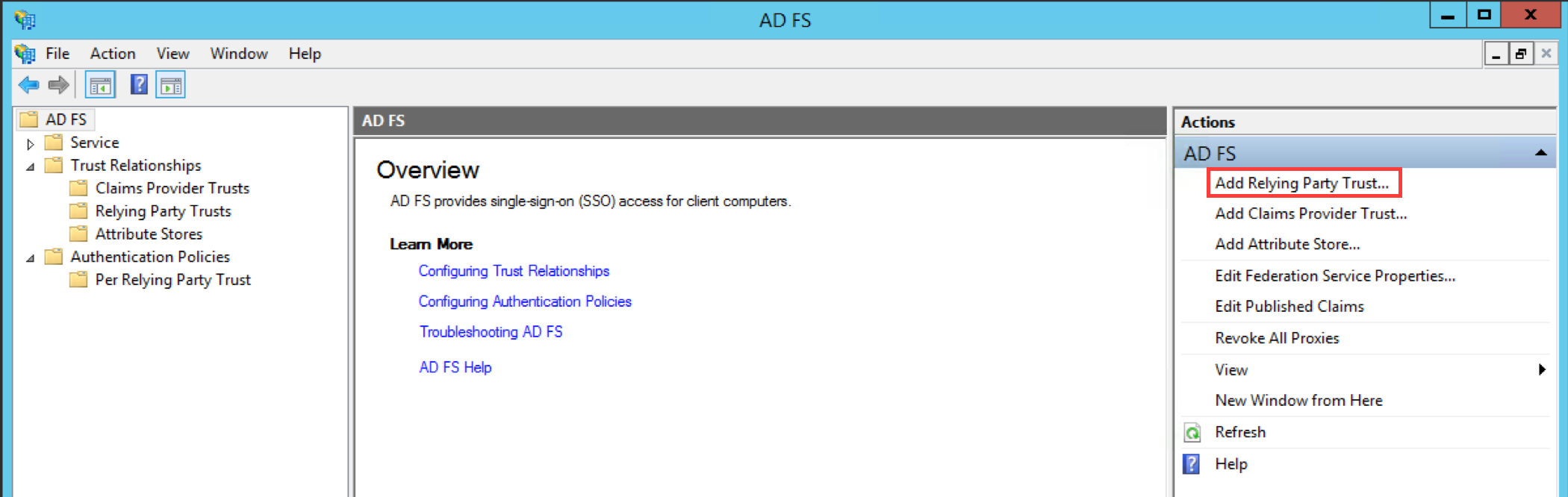Expand the Service tree node
1568x497 pixels.
pos(31,143)
